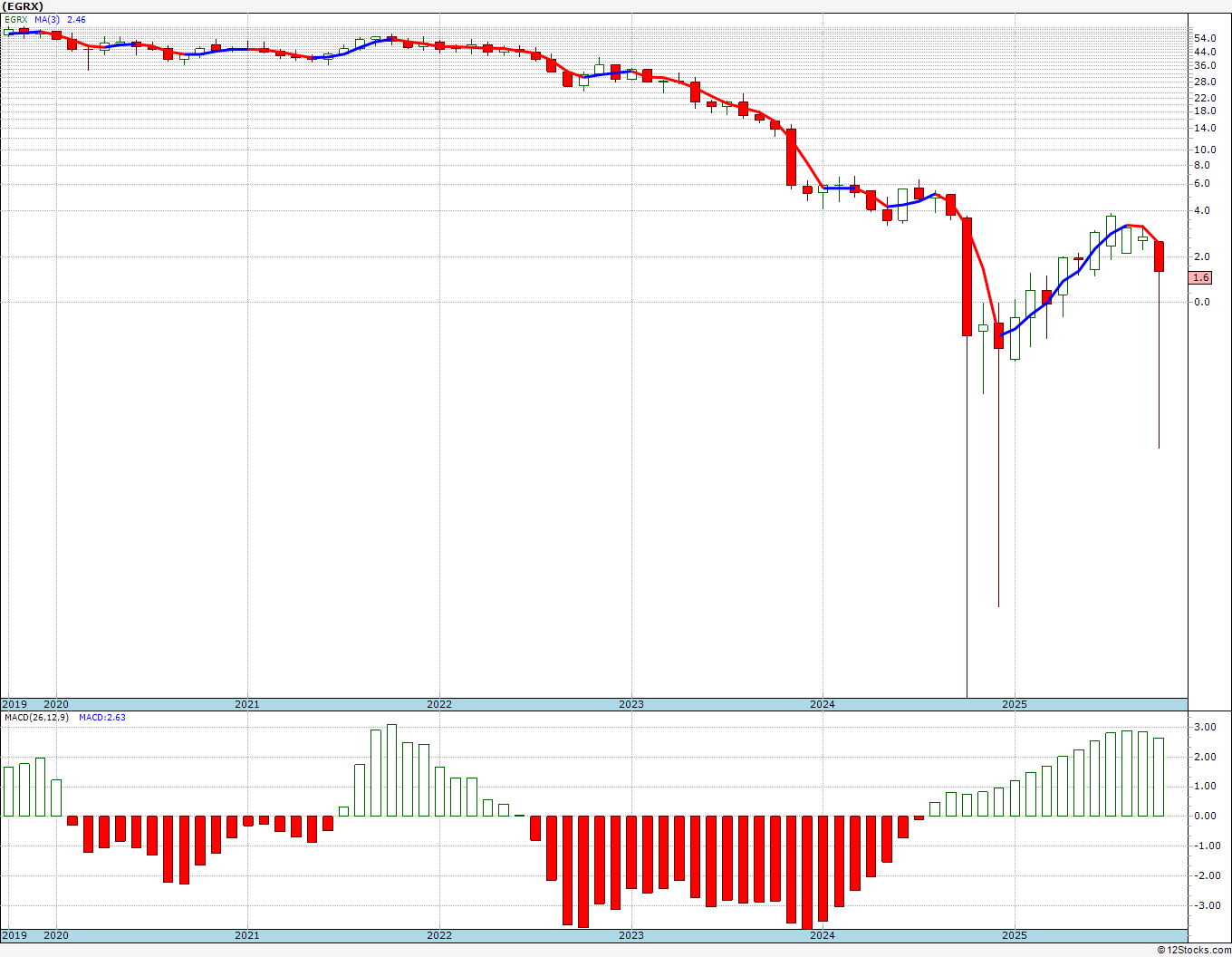Click 2020 on the price chart time axis
Viewport: 1232px width, 957px height.
pyautogui.click(x=56, y=704)
